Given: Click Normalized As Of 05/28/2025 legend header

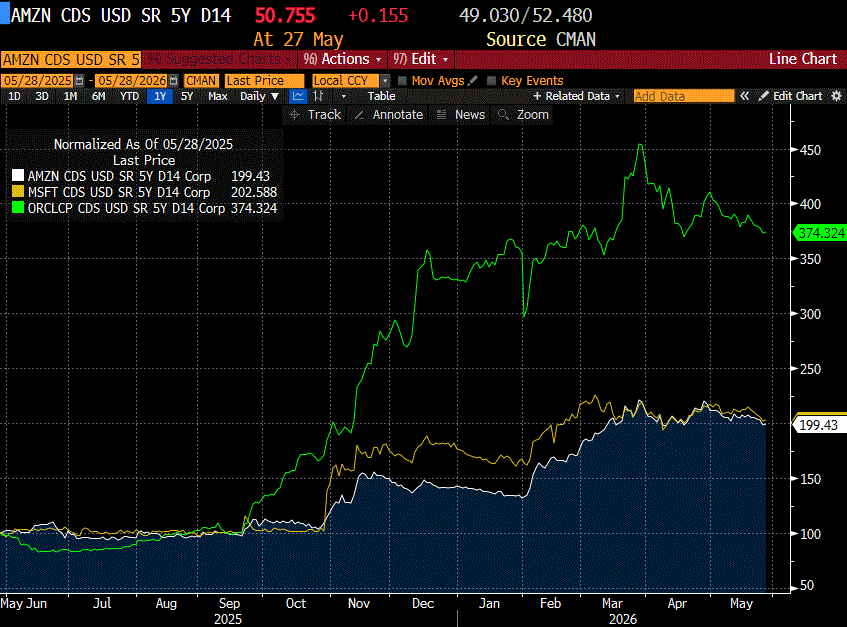Looking at the screenshot, I should pos(143,144).
